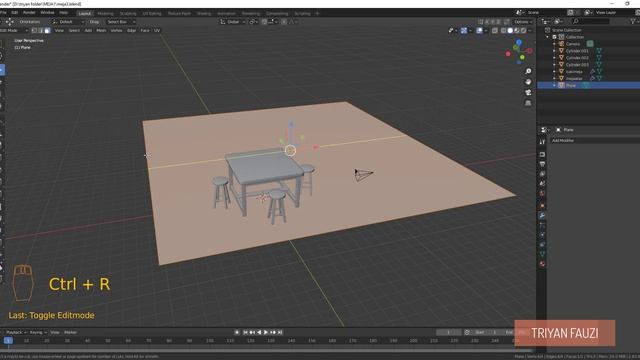Play animation forward
This screenshot has width=640, height=360.
click(266, 333)
